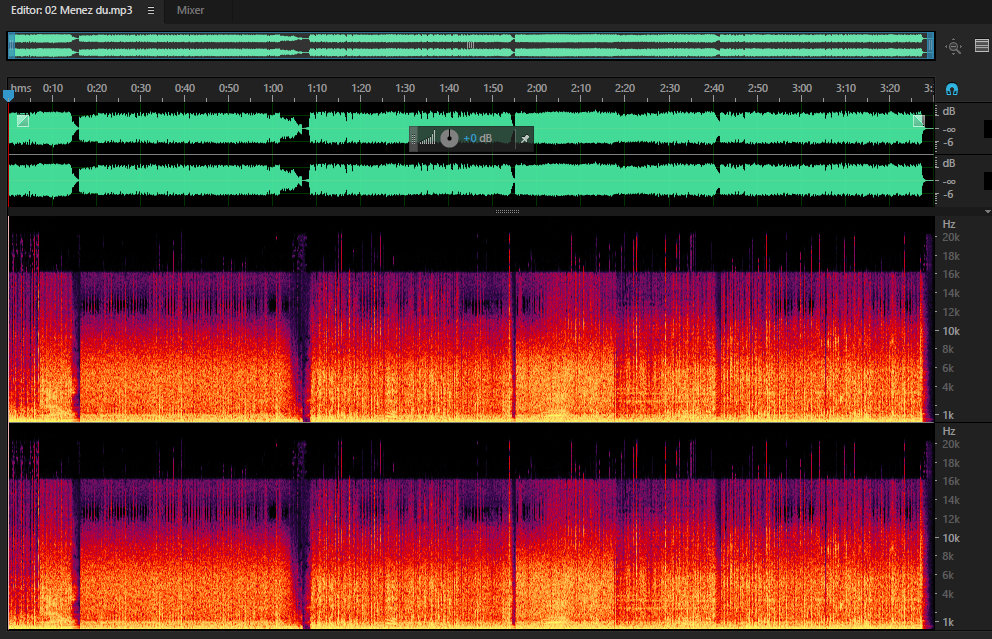Switch to the Mixer tab

(x=190, y=10)
